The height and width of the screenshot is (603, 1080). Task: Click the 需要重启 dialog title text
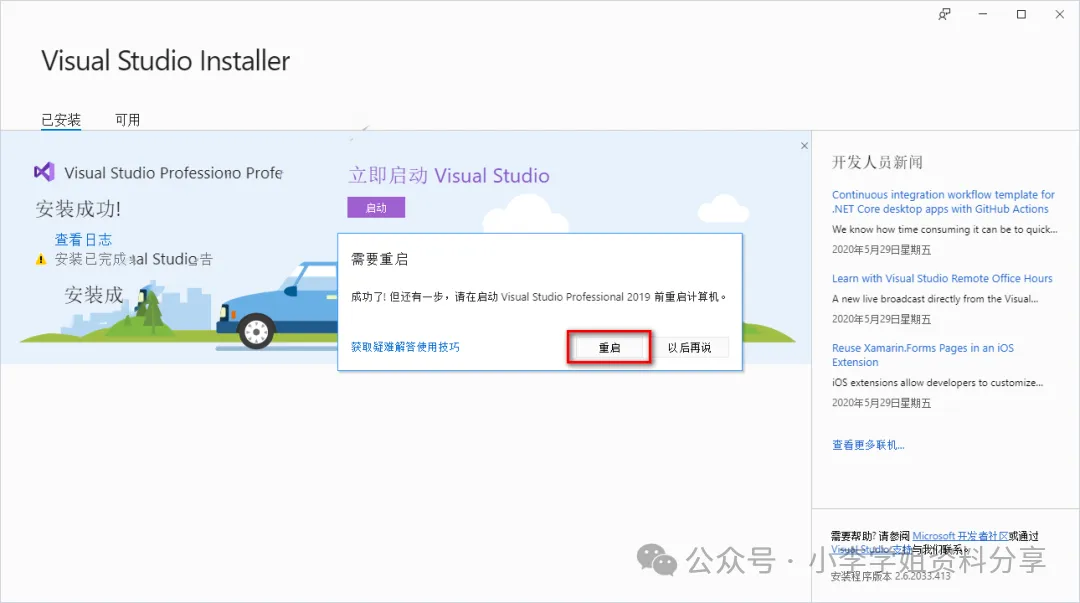coord(380,259)
